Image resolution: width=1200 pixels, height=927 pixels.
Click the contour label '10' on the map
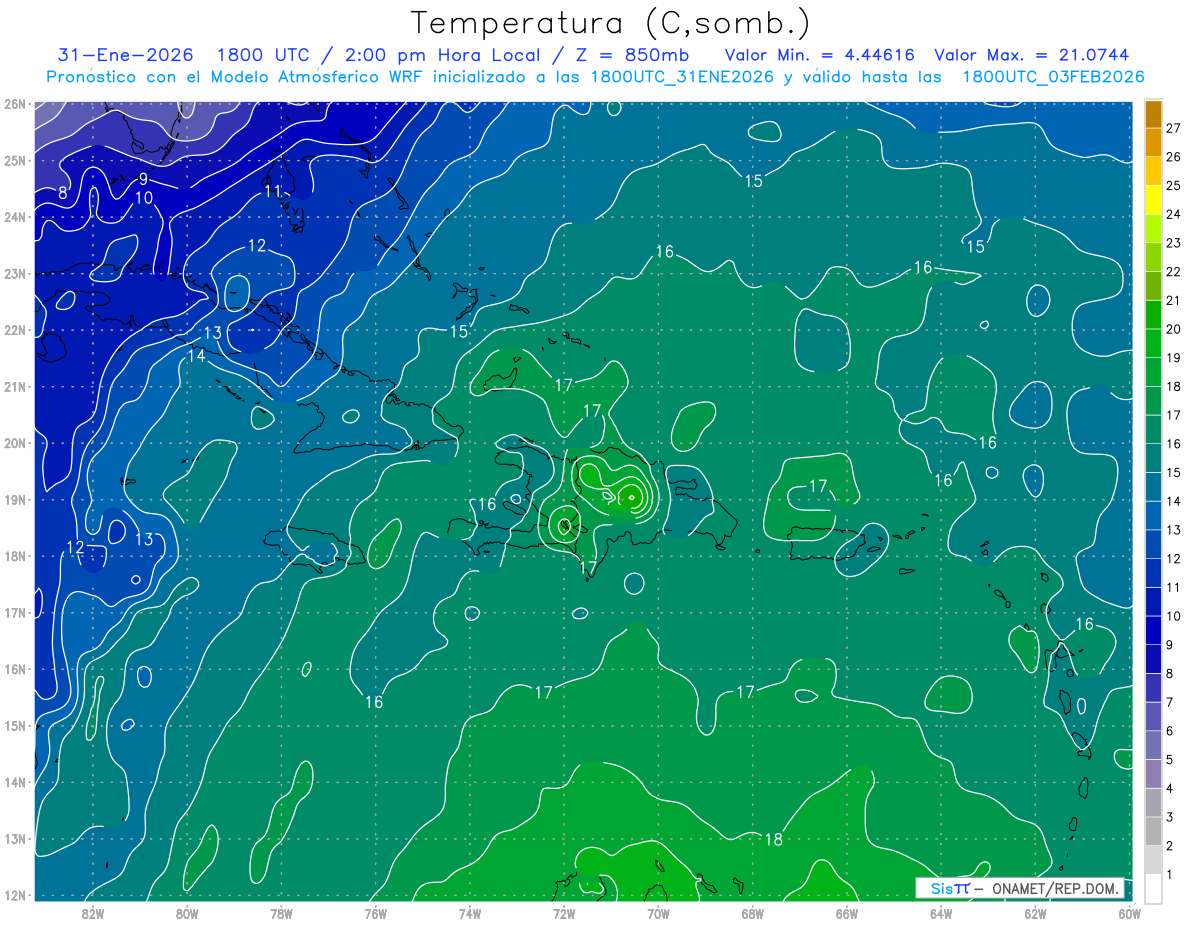(x=144, y=198)
